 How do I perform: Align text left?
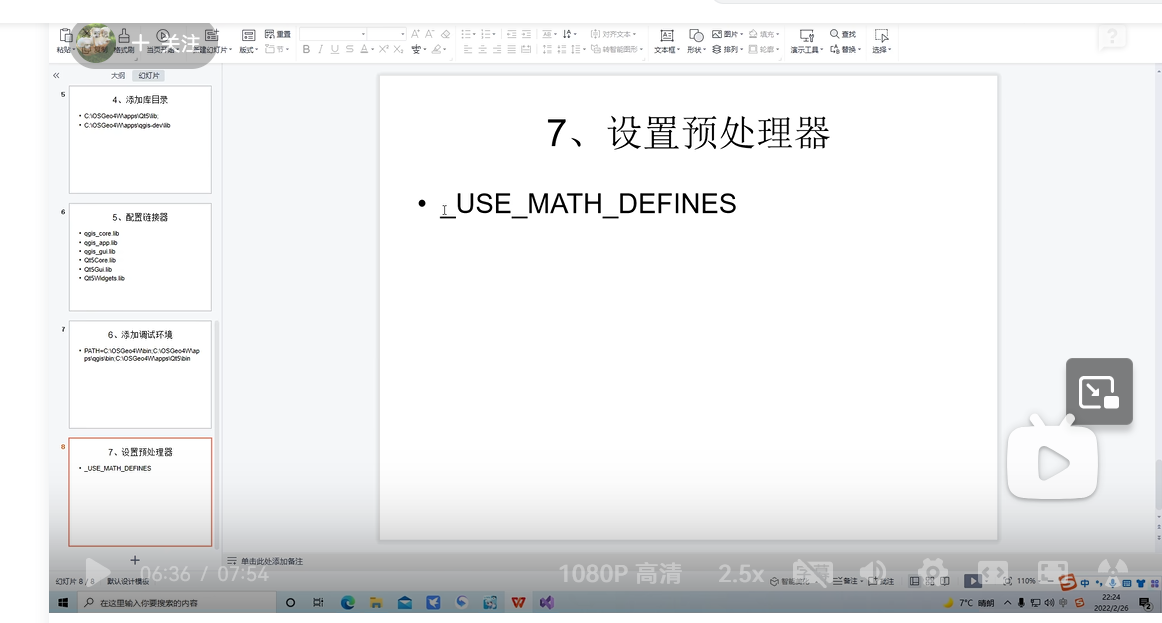pyautogui.click(x=468, y=50)
